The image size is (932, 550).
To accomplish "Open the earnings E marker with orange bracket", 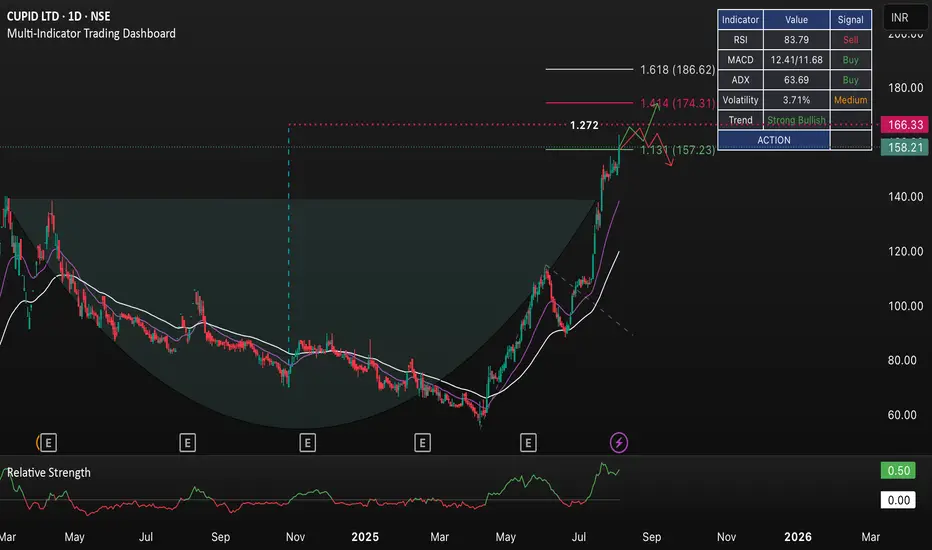I will [47, 442].
